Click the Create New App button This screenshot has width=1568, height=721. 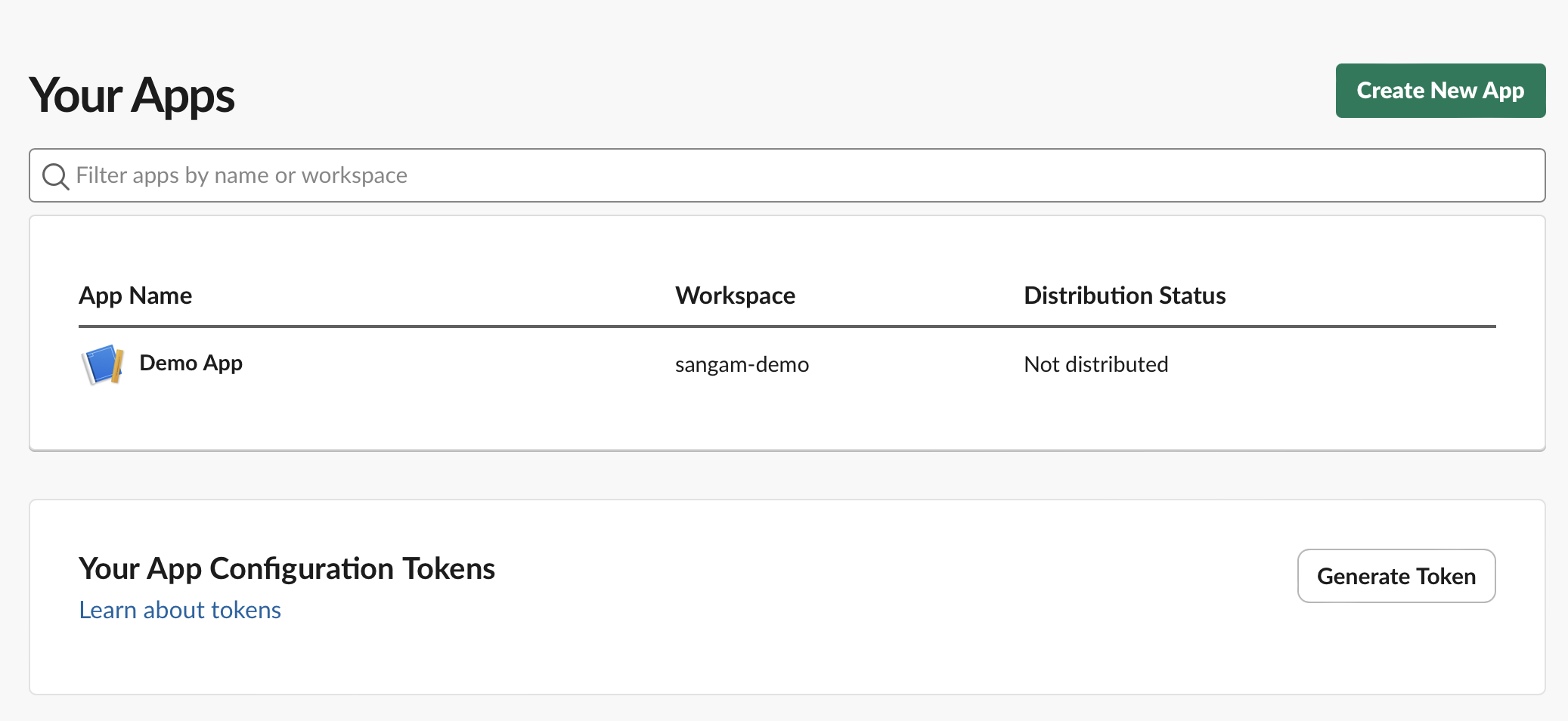pos(1440,91)
